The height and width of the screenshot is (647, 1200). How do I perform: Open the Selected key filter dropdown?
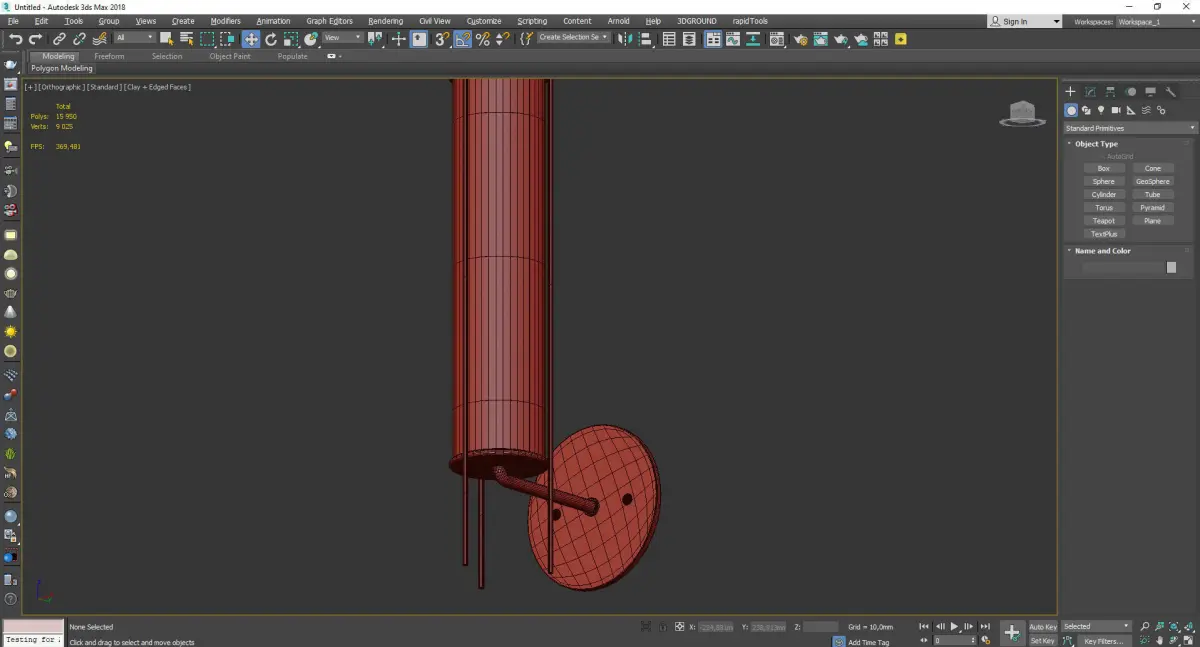pyautogui.click(x=1097, y=627)
